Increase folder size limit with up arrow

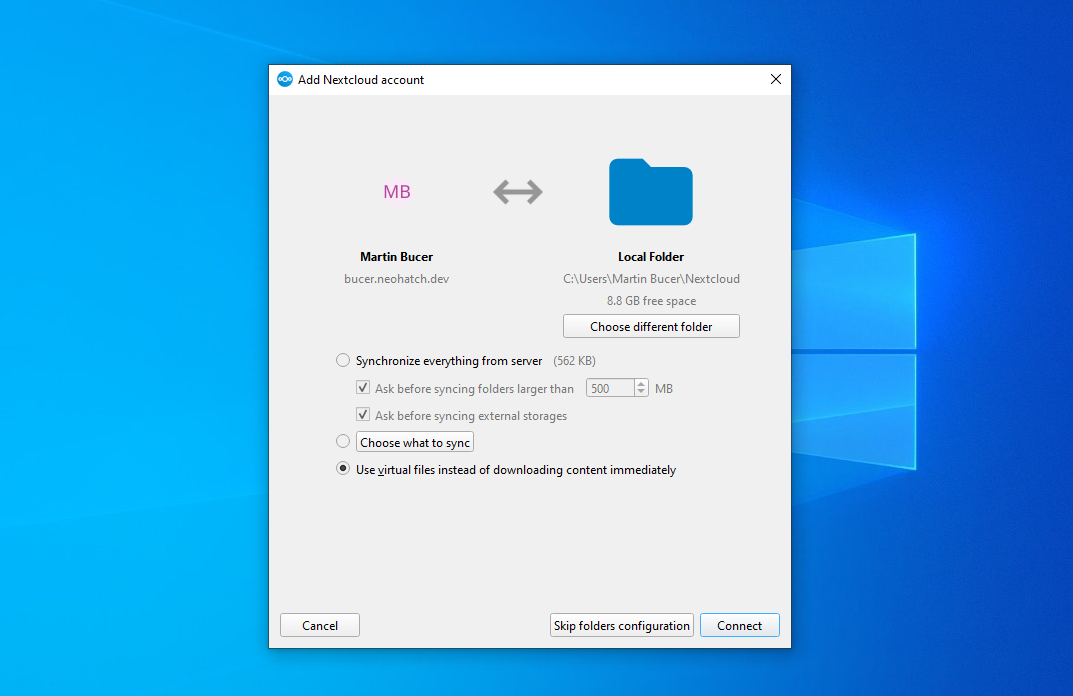point(641,384)
